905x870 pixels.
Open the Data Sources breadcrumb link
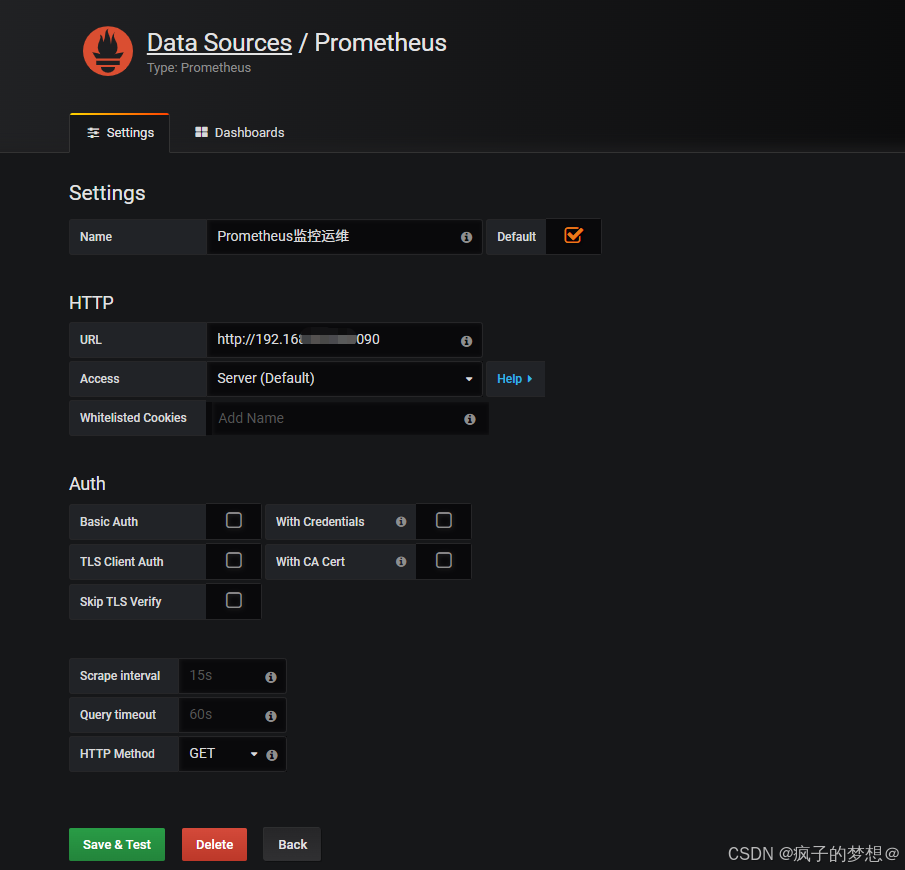point(219,43)
